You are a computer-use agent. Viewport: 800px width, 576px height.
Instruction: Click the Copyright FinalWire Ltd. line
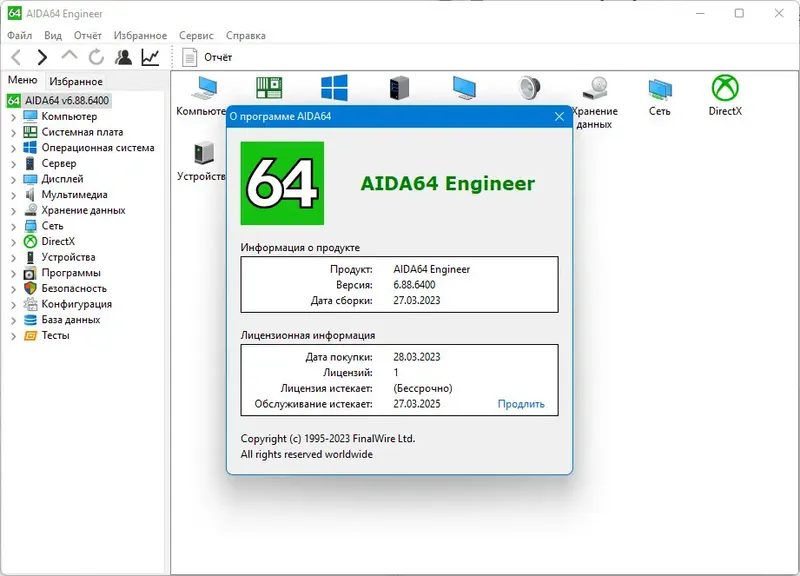(x=328, y=439)
